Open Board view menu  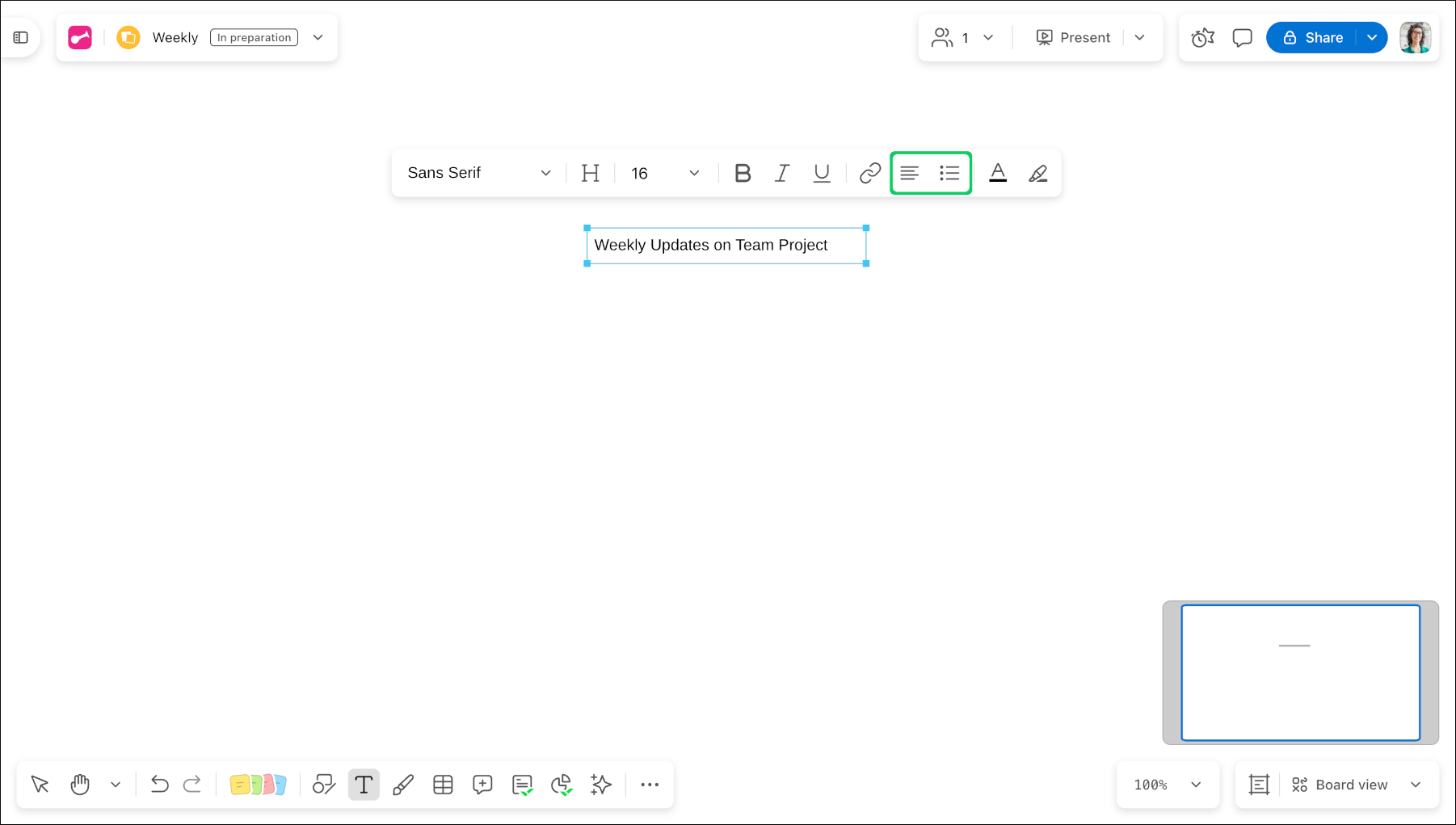(x=1356, y=785)
